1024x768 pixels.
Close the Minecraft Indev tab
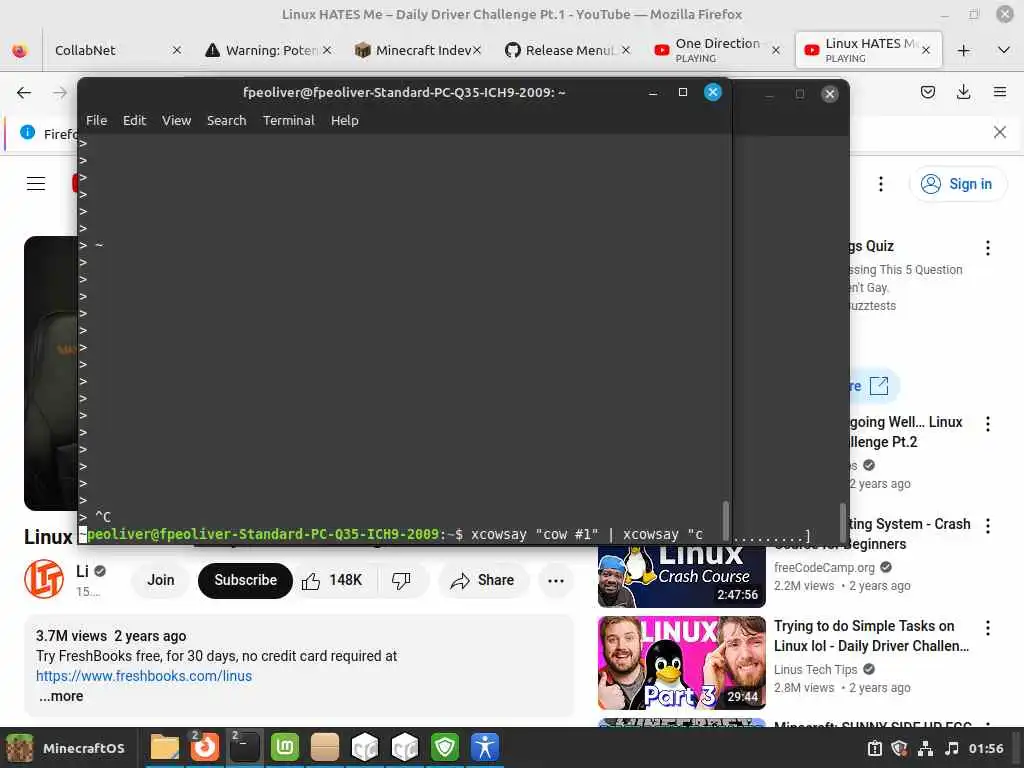click(x=477, y=50)
